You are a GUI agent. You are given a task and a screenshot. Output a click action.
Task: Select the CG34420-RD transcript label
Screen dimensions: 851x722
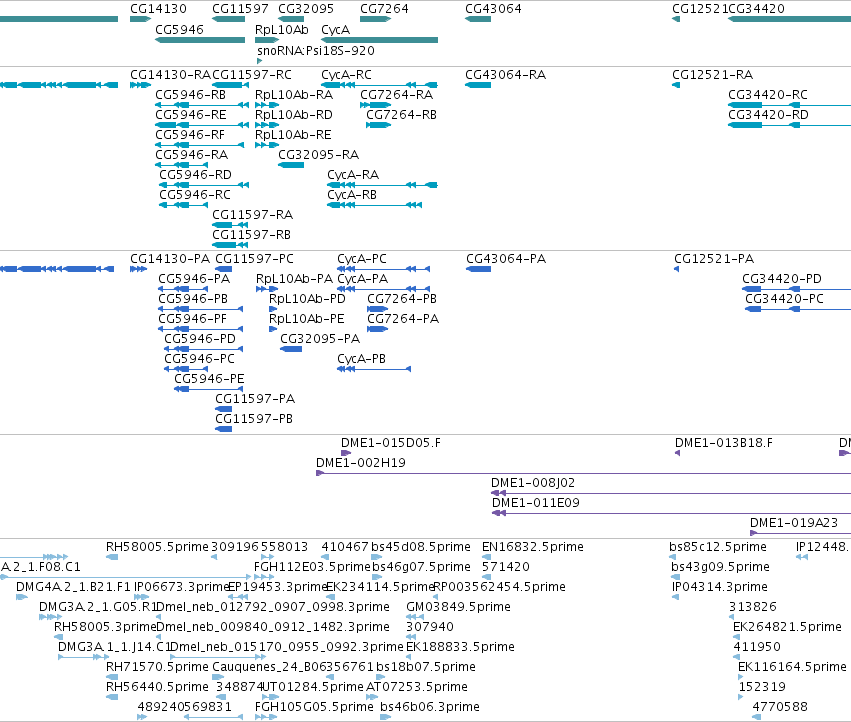769,115
